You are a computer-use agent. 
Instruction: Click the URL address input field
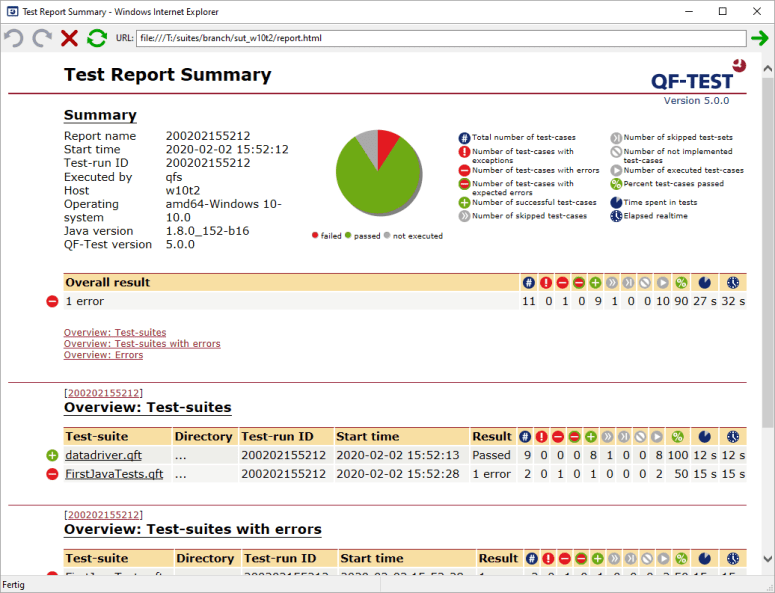pyautogui.click(x=441, y=38)
